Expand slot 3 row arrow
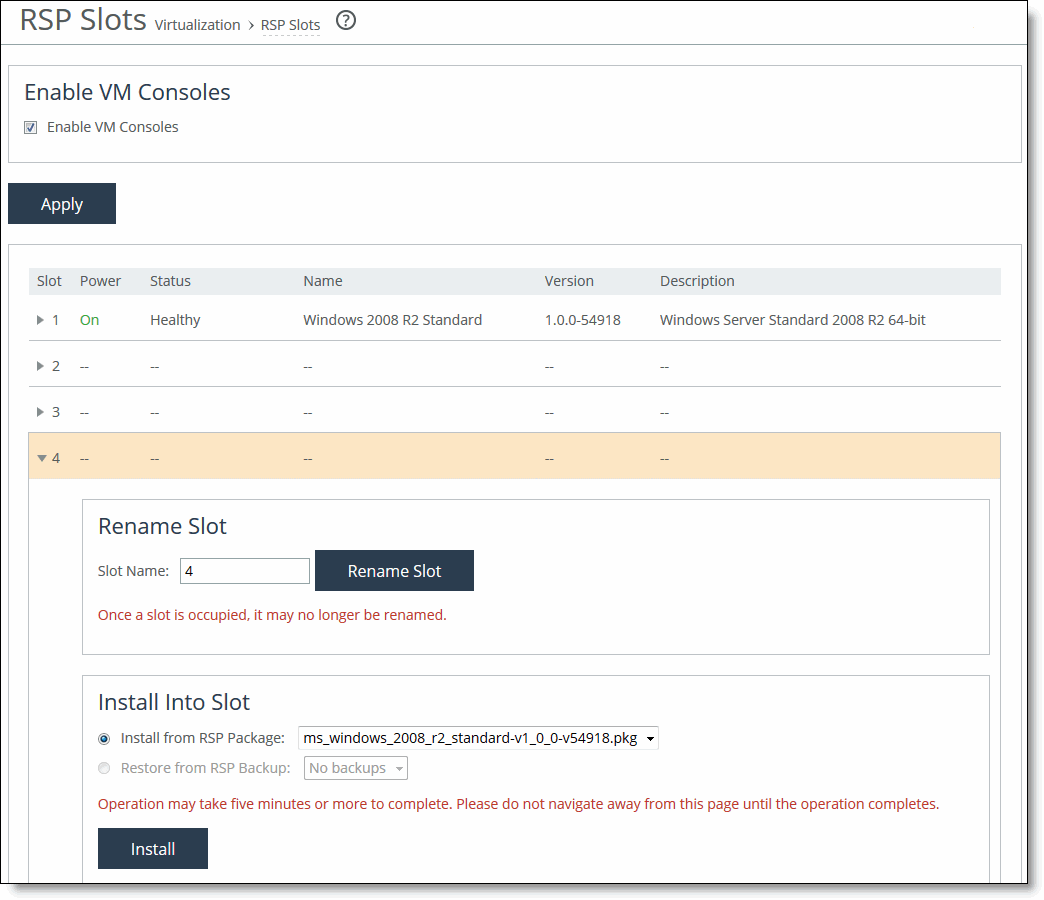The image size is (1044, 900). point(40,412)
